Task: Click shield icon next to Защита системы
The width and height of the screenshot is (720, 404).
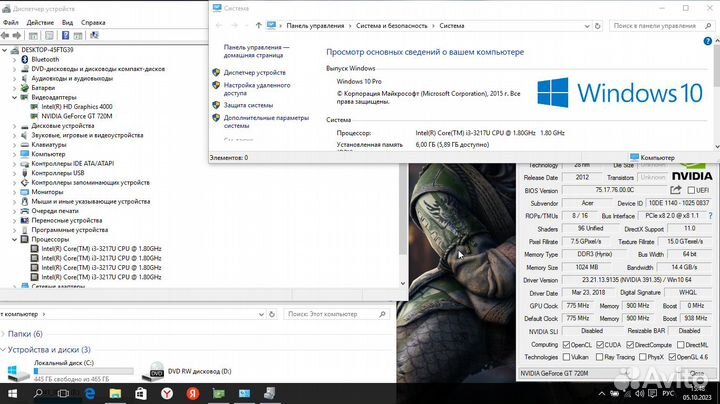Action: click(x=216, y=105)
